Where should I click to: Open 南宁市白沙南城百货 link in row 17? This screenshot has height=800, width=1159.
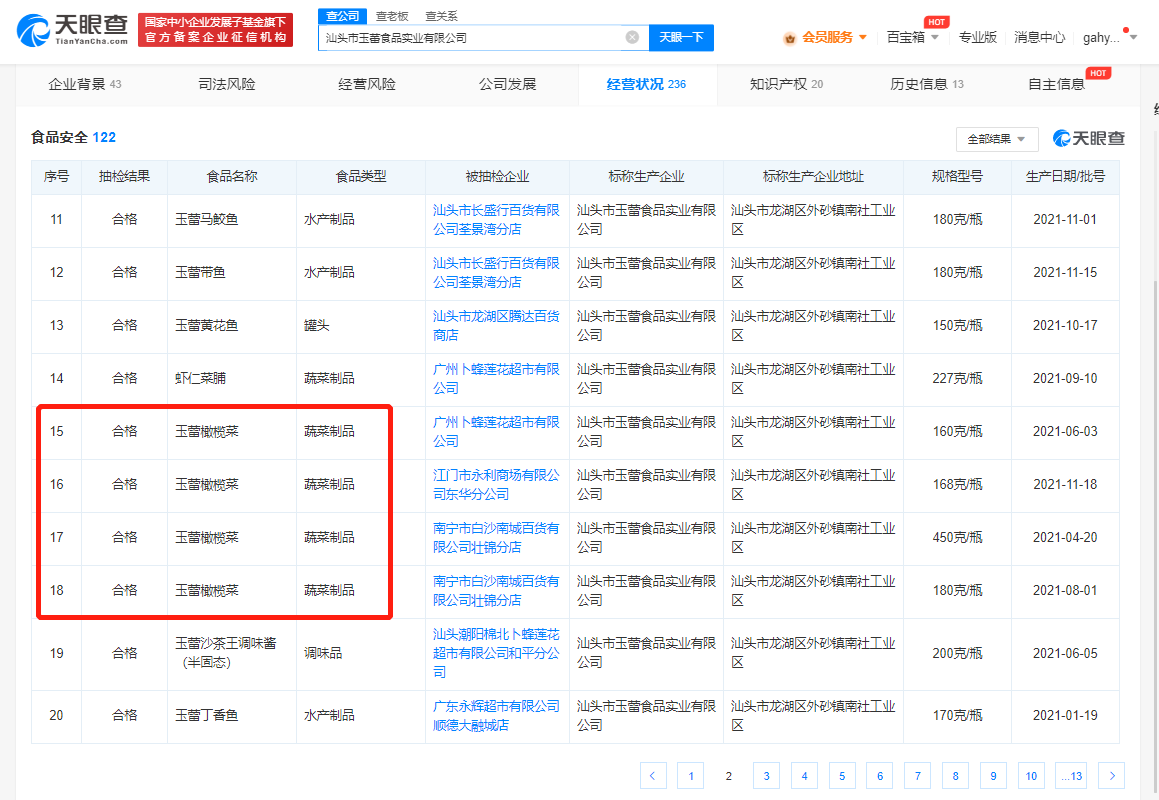click(x=496, y=538)
